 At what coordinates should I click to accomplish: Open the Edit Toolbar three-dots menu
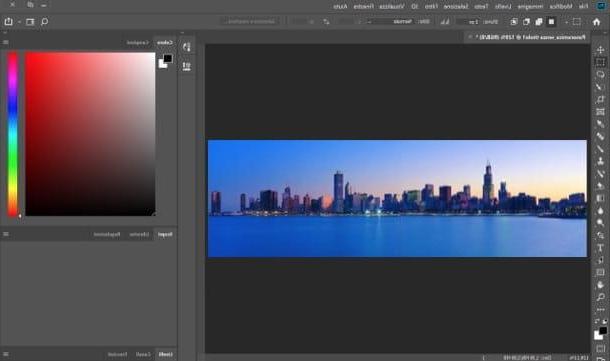[600, 310]
